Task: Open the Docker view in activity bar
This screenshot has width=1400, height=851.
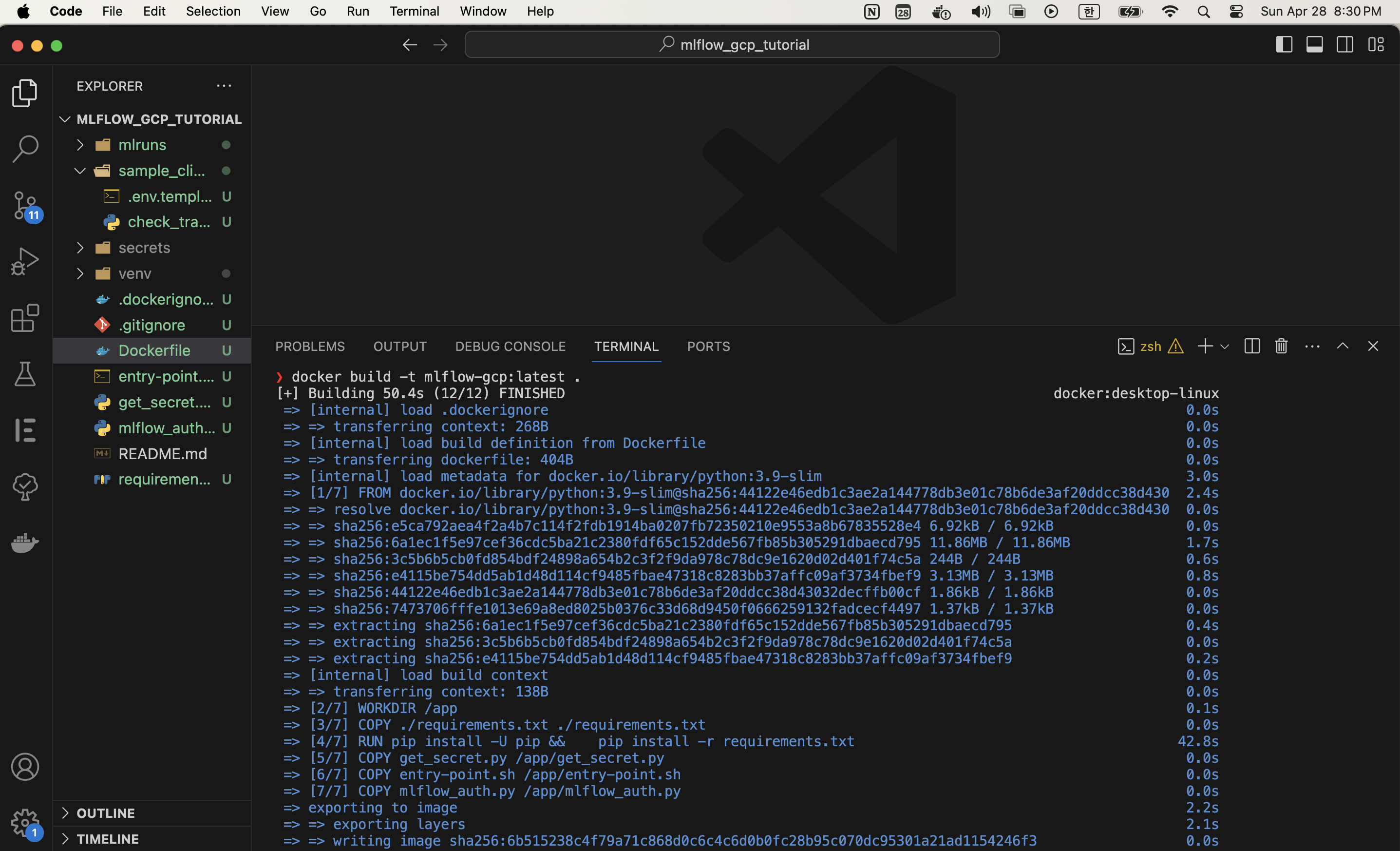Action: 25,543
